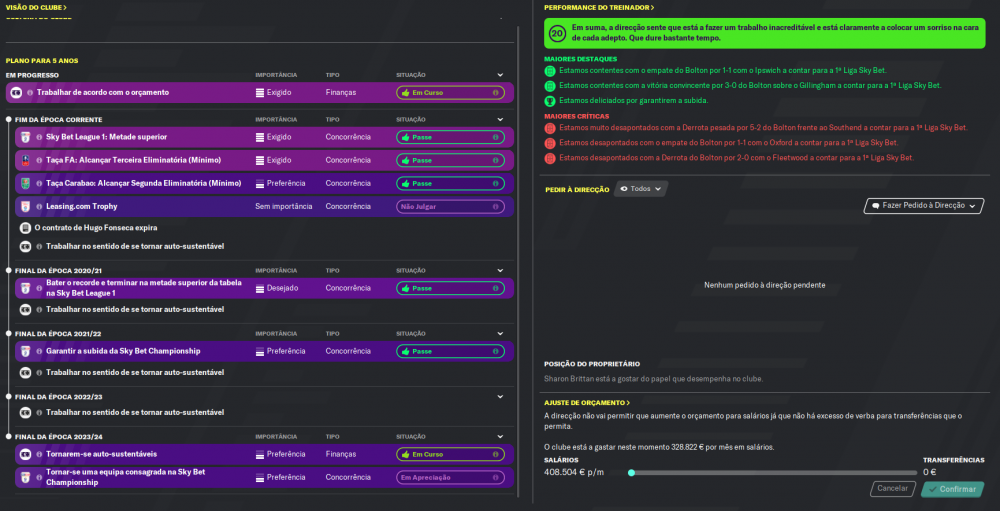Click timeline dot for 'Final da Época 2021/22'
The image size is (1000, 511).
click(8, 334)
